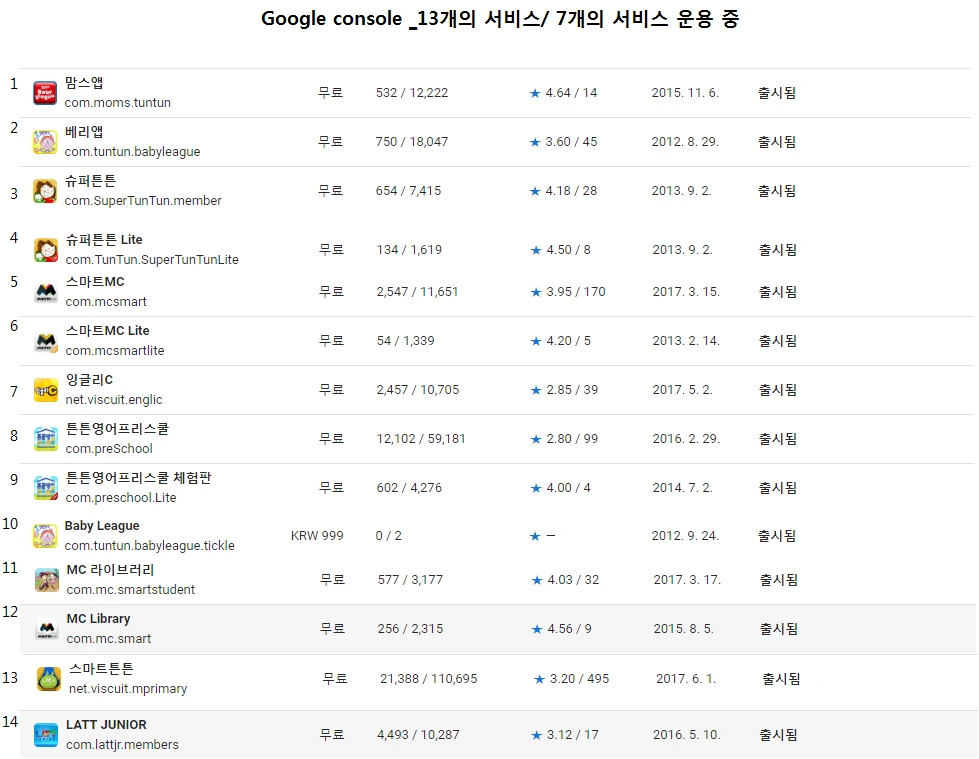This screenshot has height=759, width=979.
Task: Click the rating star next to 3.12 / 17
Action: coord(536,735)
